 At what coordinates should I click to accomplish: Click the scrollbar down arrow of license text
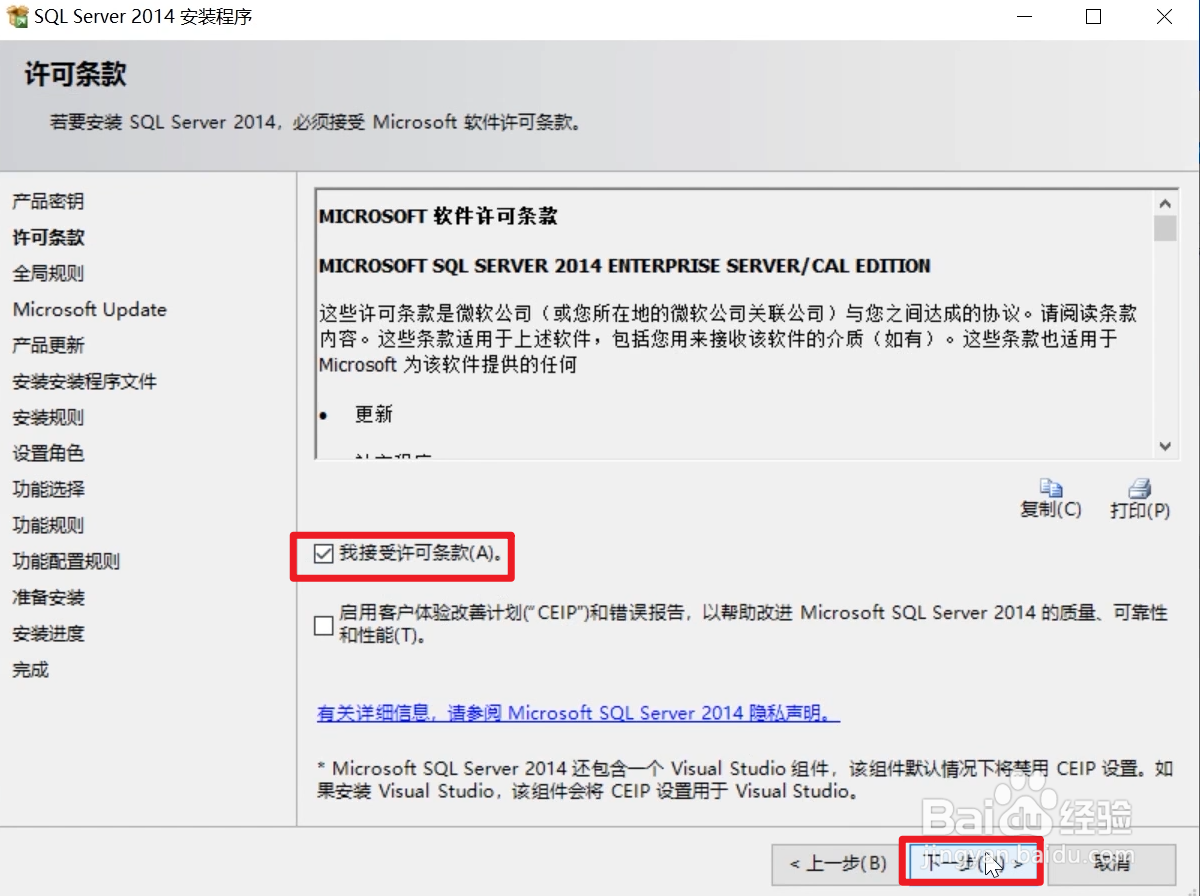[1164, 446]
